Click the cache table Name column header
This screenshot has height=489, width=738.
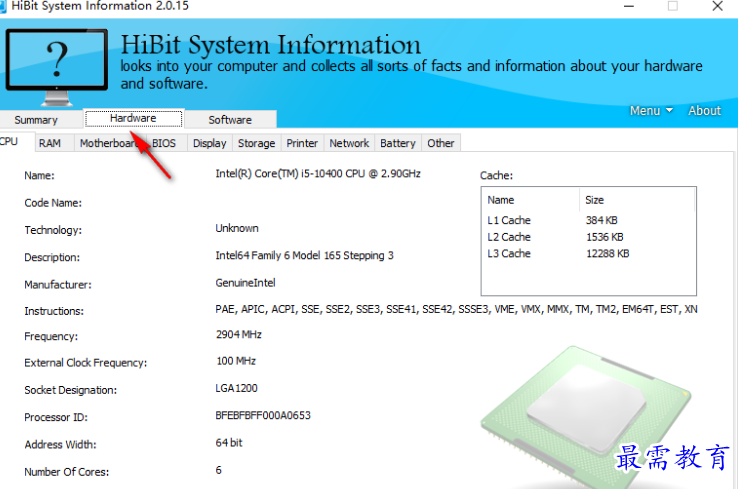pos(531,200)
